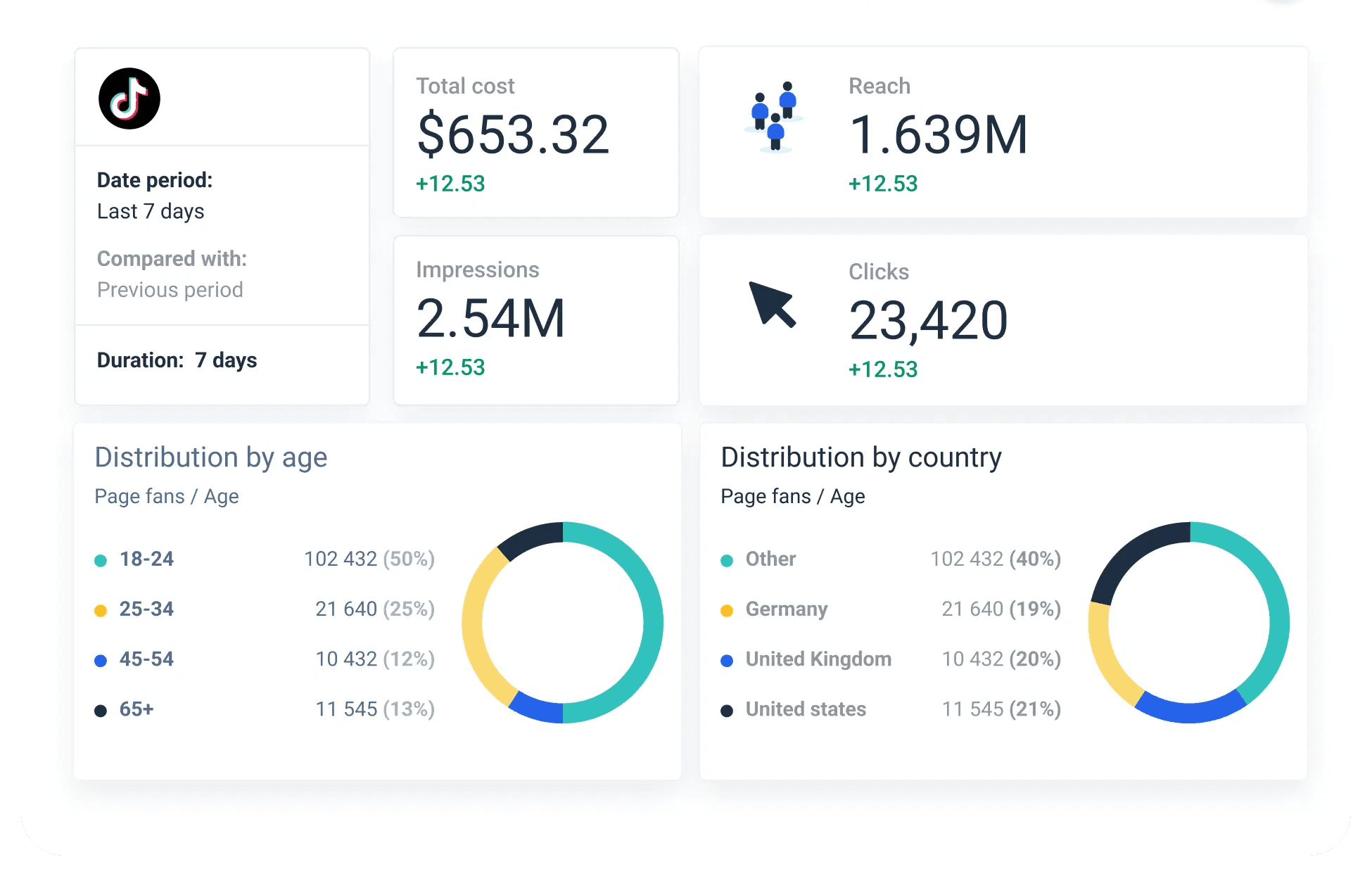Select the Germany legend entry
This screenshot has height=881, width=1372.
tap(786, 609)
